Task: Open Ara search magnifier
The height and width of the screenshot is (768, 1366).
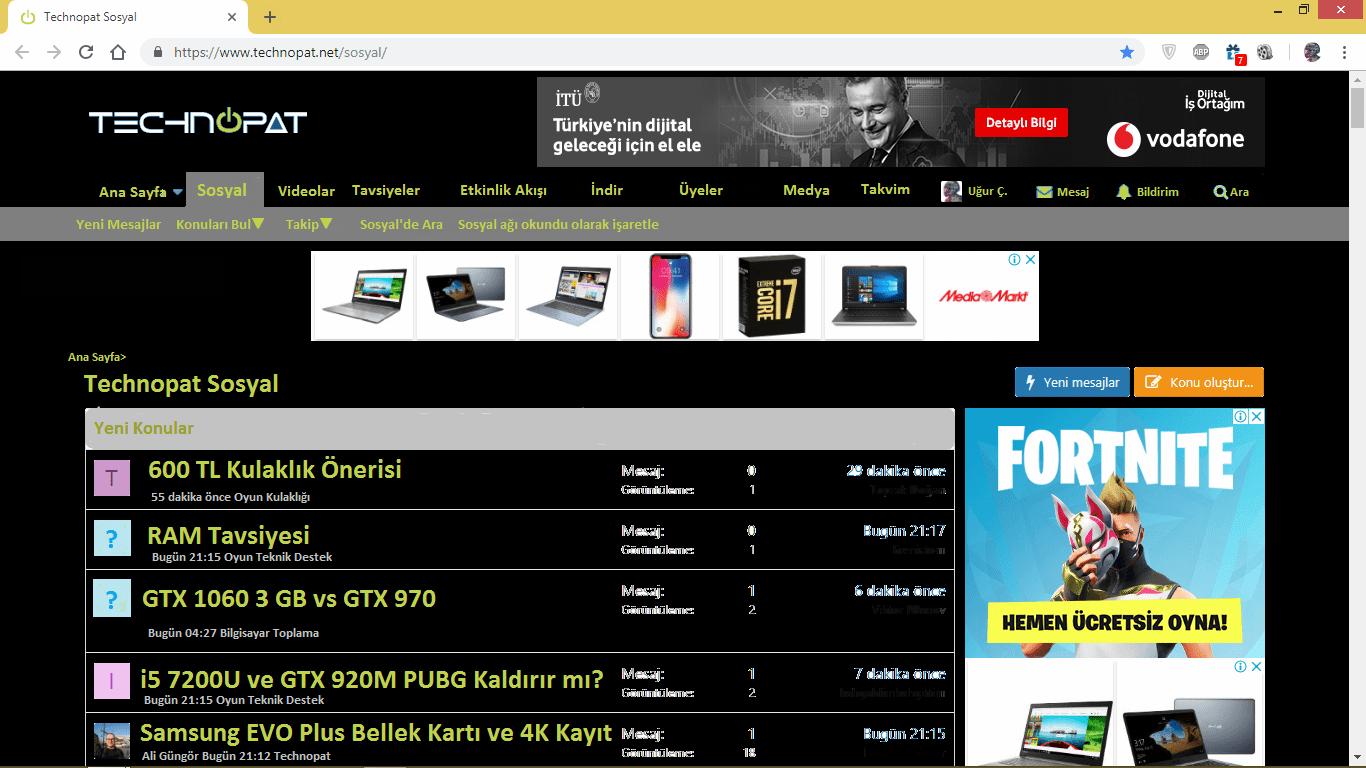Action: pyautogui.click(x=1220, y=191)
